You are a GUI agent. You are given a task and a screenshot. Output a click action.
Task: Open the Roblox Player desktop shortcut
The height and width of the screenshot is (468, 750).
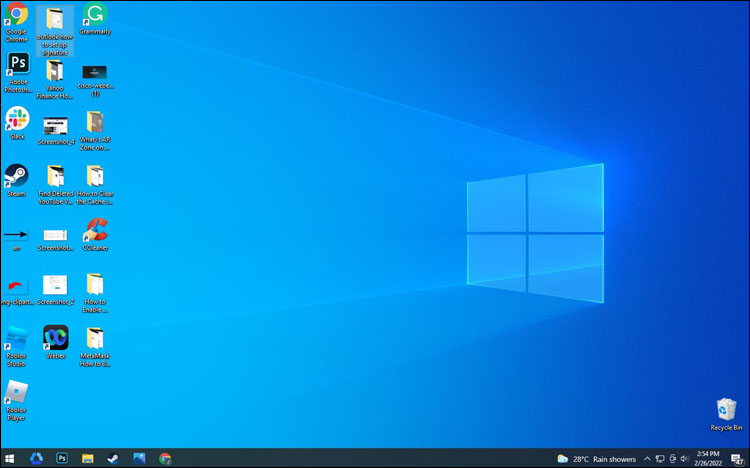(16, 401)
